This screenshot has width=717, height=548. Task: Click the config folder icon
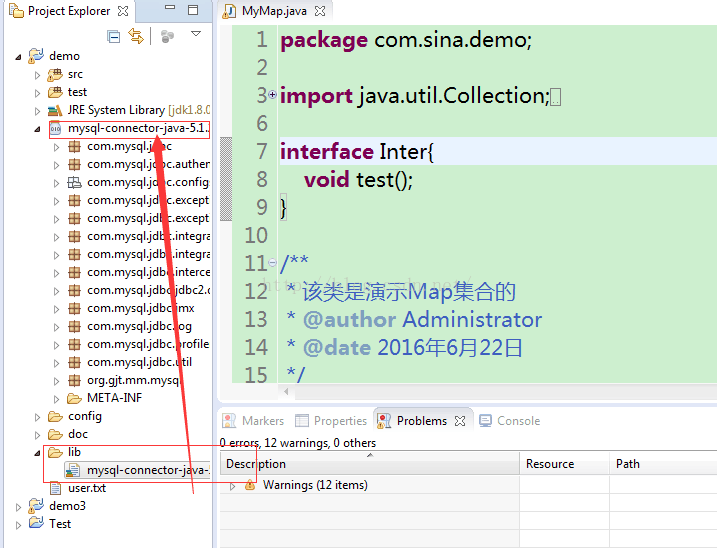(55, 416)
